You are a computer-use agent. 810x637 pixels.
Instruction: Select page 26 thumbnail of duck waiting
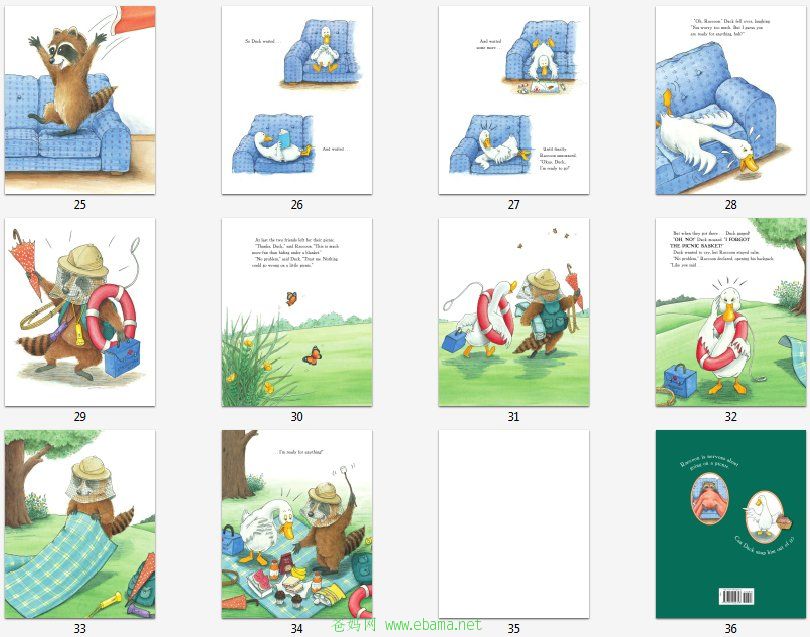point(297,100)
